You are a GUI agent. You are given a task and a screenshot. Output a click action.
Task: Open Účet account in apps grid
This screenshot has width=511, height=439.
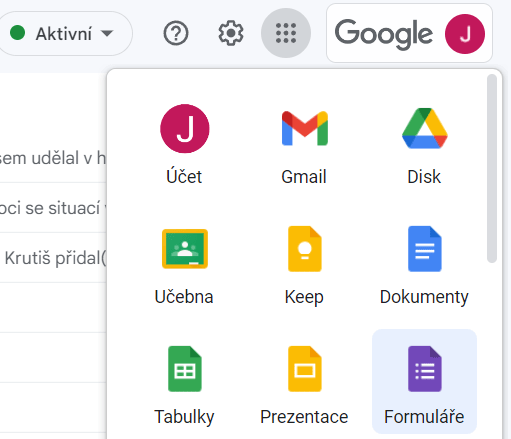point(184,146)
